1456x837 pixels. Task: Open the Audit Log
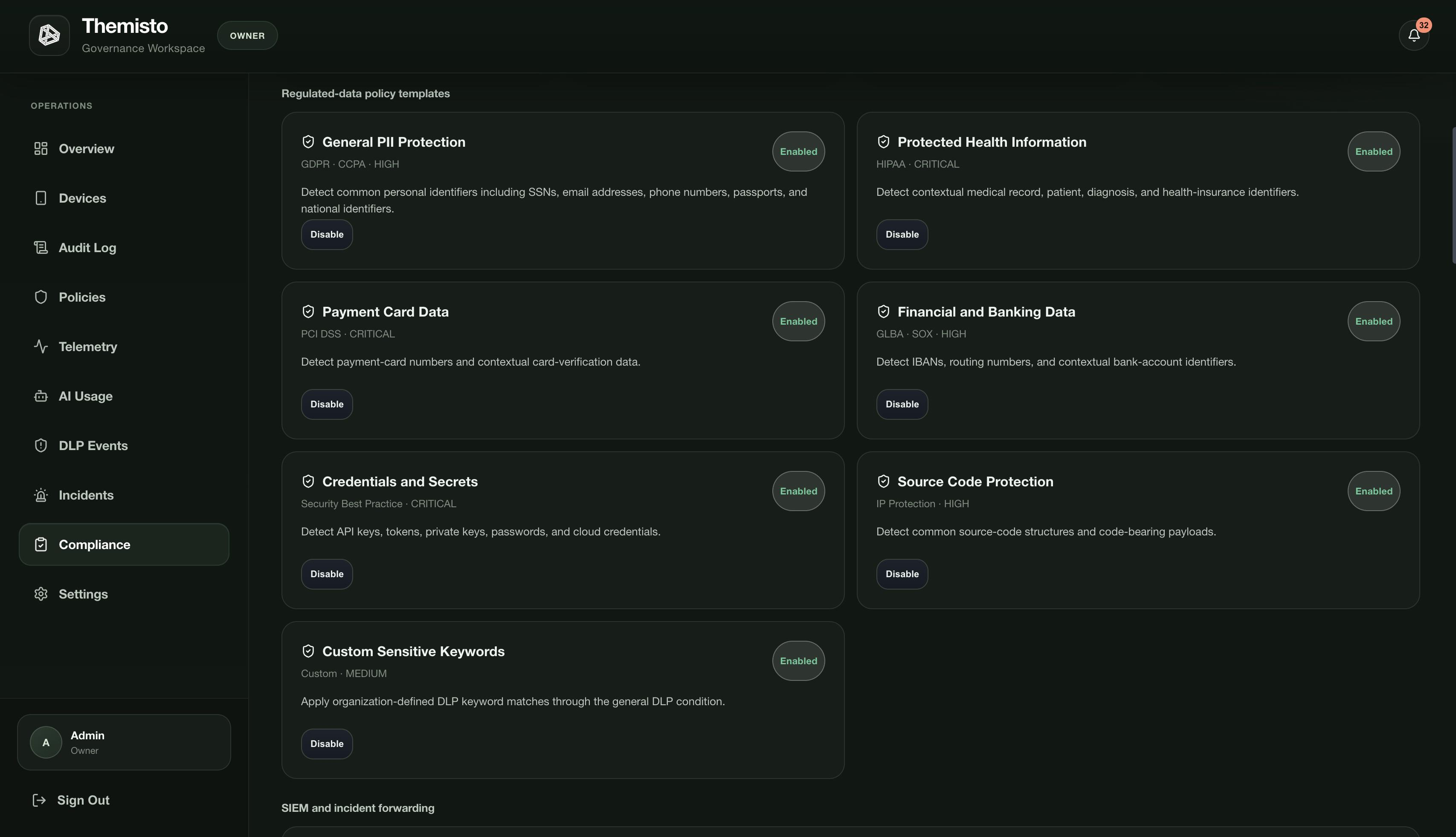124,248
